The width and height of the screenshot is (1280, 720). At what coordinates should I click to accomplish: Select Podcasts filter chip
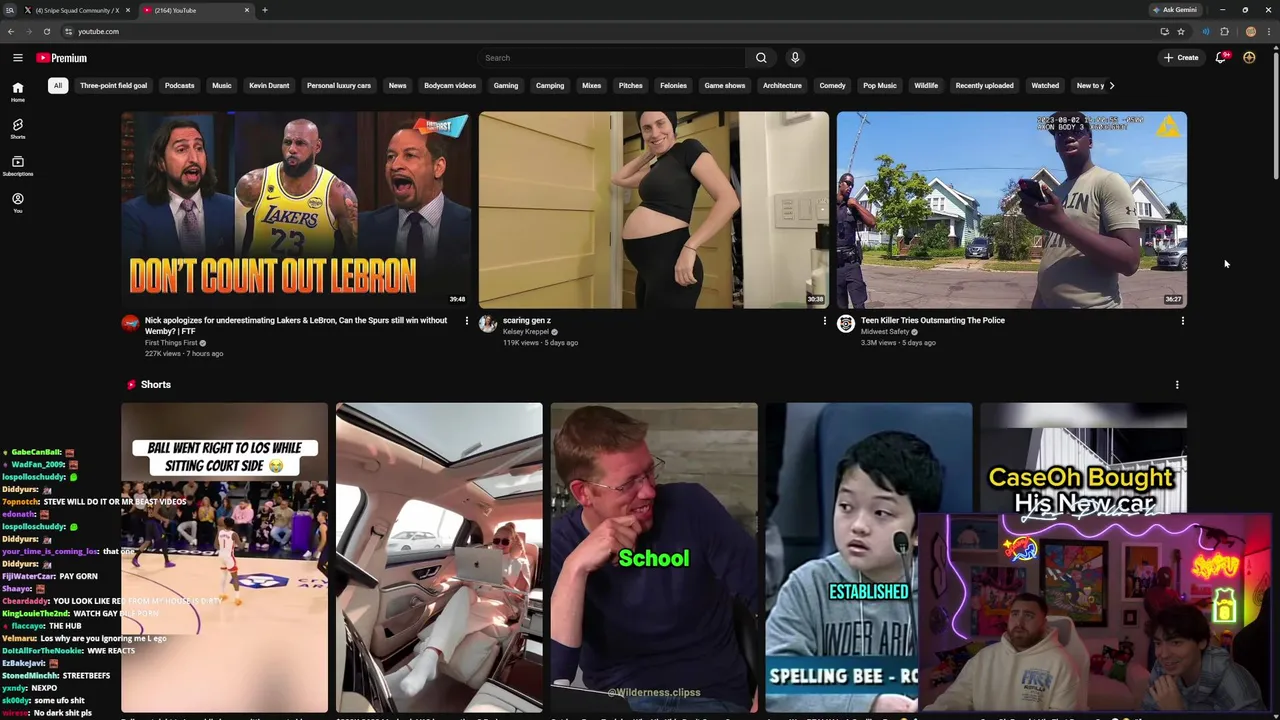[x=180, y=86]
